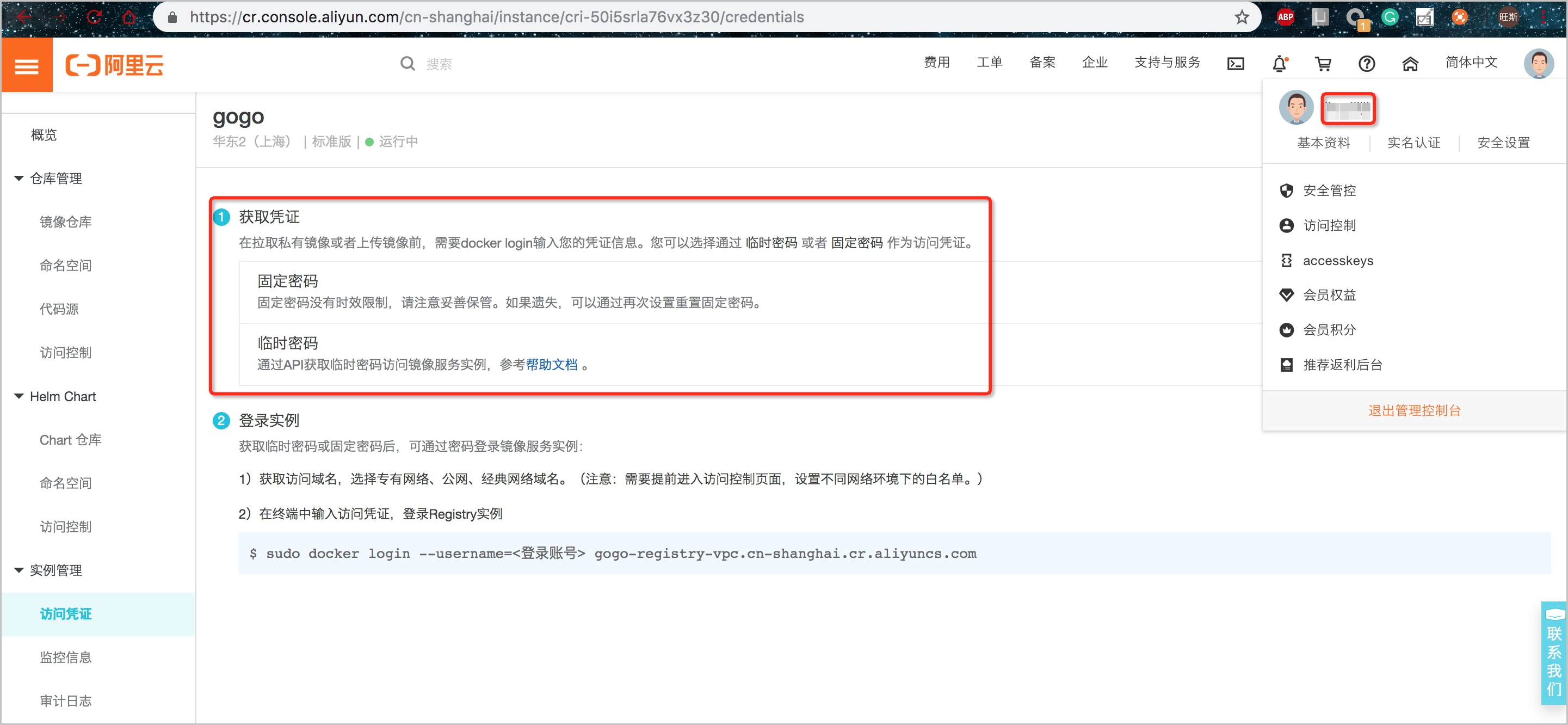Open the Grammarly extension icon
This screenshot has height=725, width=1568.
1389,17
